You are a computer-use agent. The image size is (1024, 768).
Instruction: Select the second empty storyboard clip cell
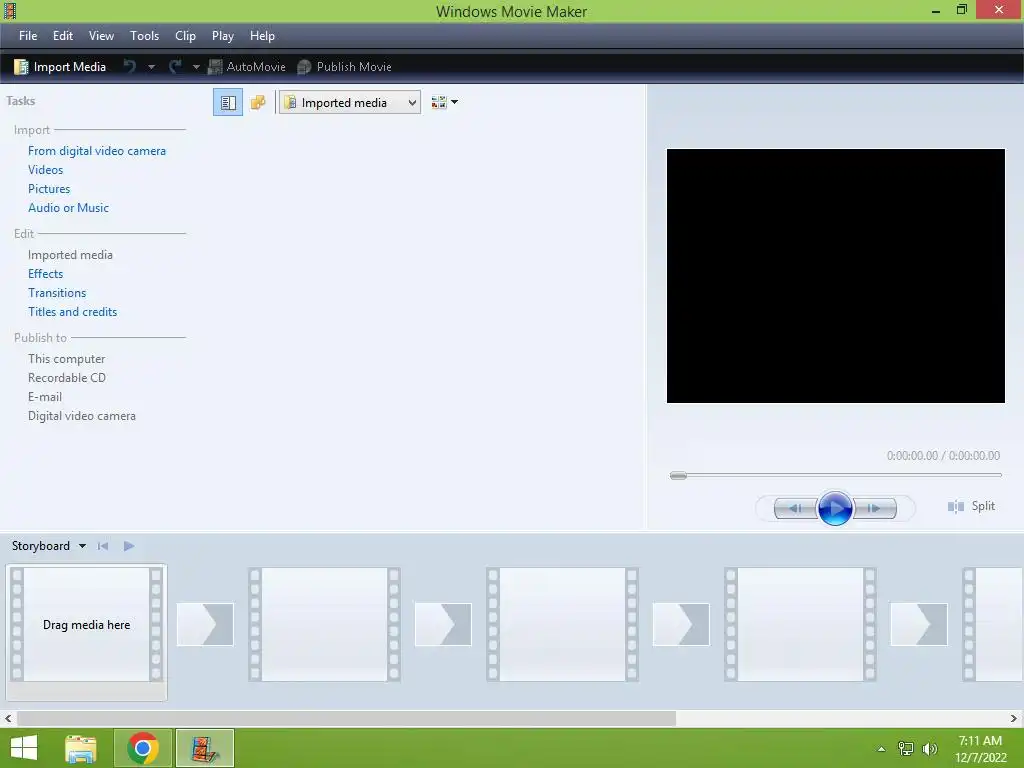(325, 625)
